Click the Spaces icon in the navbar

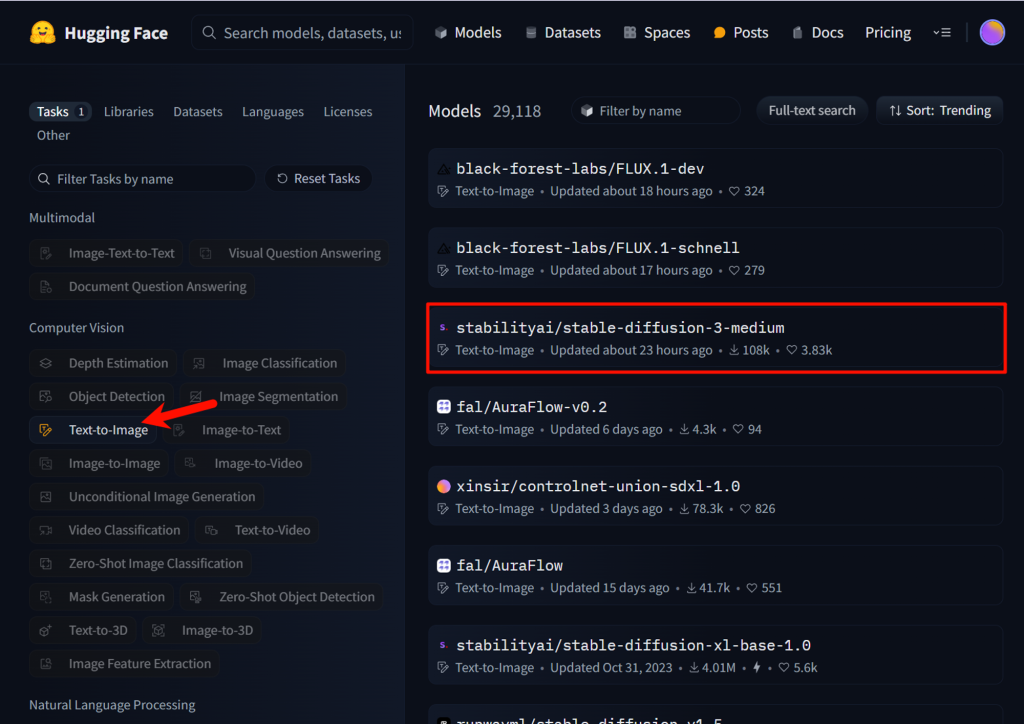point(630,33)
